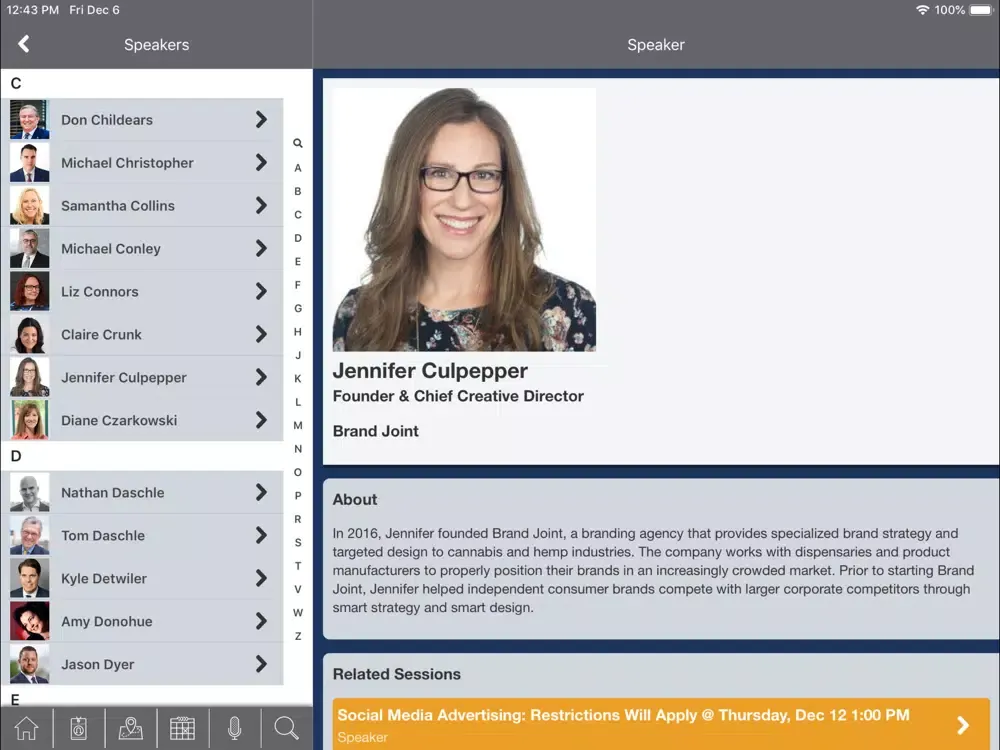Image resolution: width=1000 pixels, height=750 pixels.
Task: Open Jason Dyer chevron arrow
Action: pos(261,664)
